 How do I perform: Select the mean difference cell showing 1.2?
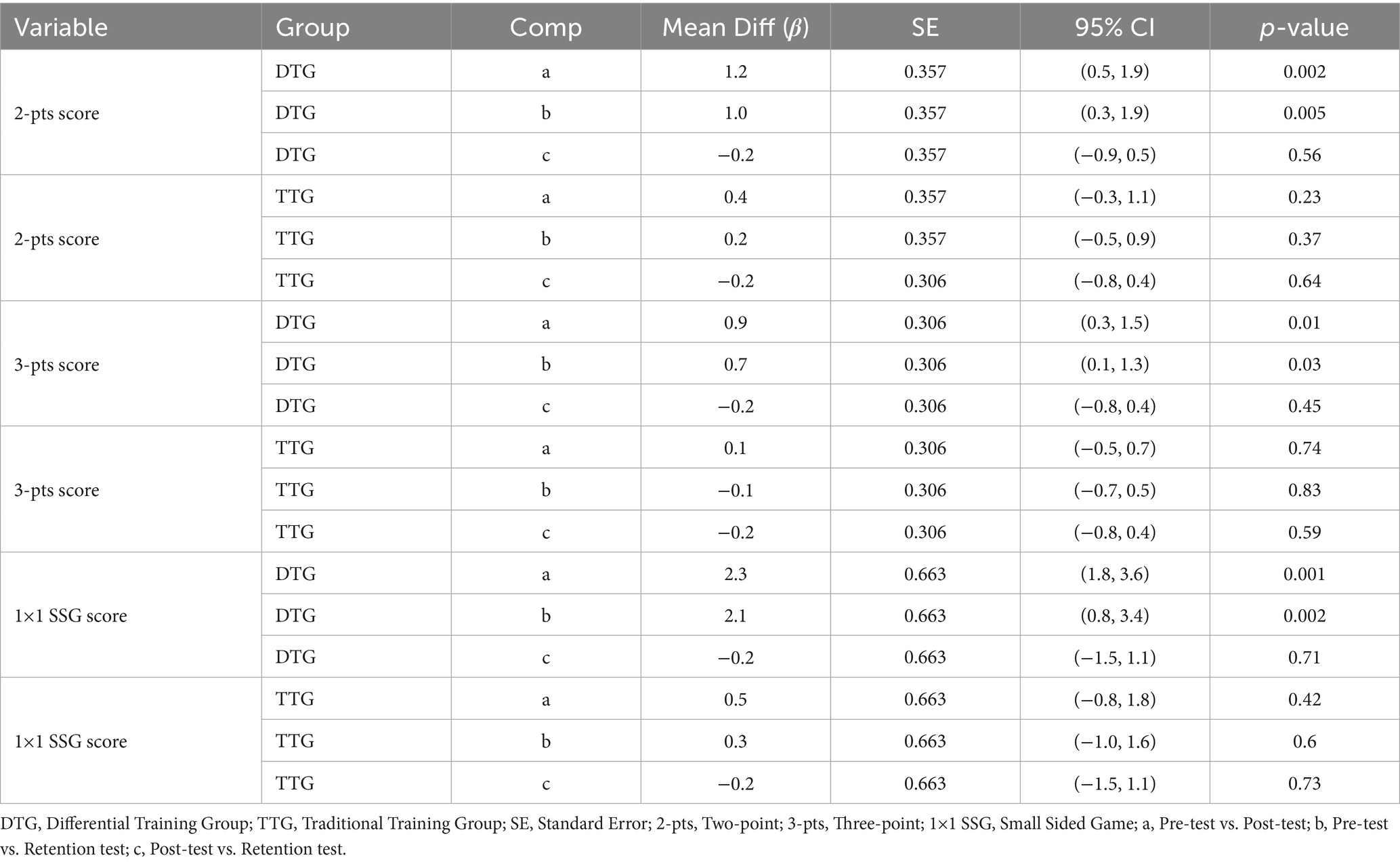pos(735,71)
